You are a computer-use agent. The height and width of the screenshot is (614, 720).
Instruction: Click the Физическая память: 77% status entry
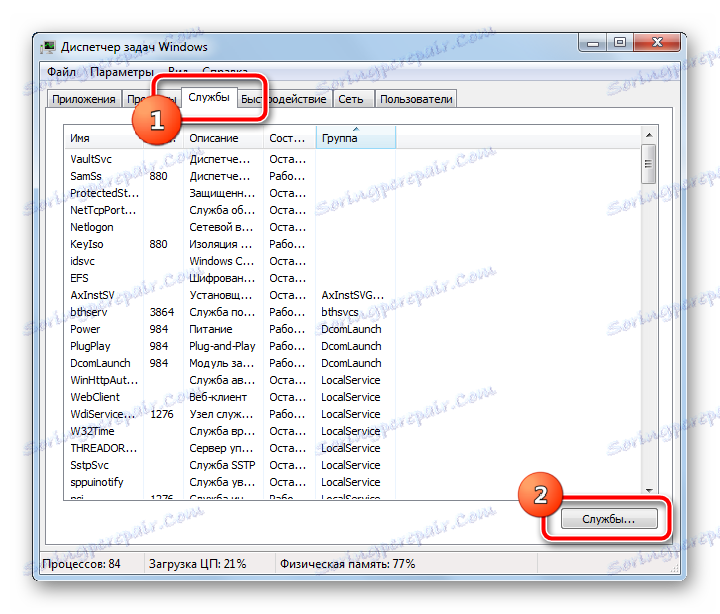click(x=348, y=564)
